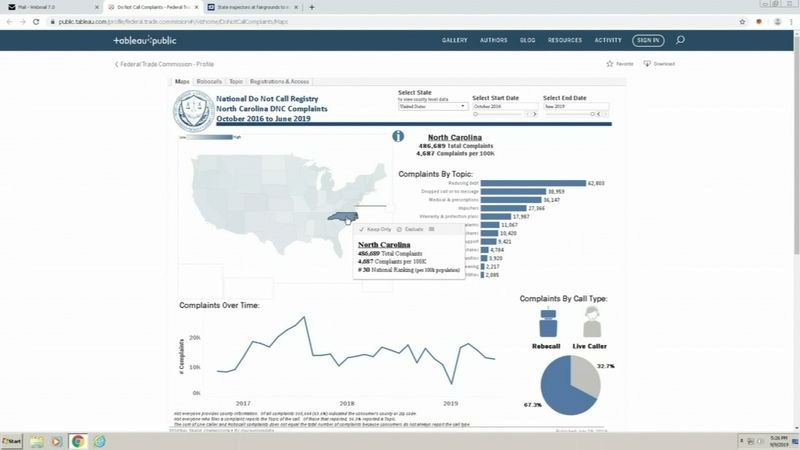The width and height of the screenshot is (800, 450).
Task: Click the Medical & prescriptions bar
Action: 511,200
